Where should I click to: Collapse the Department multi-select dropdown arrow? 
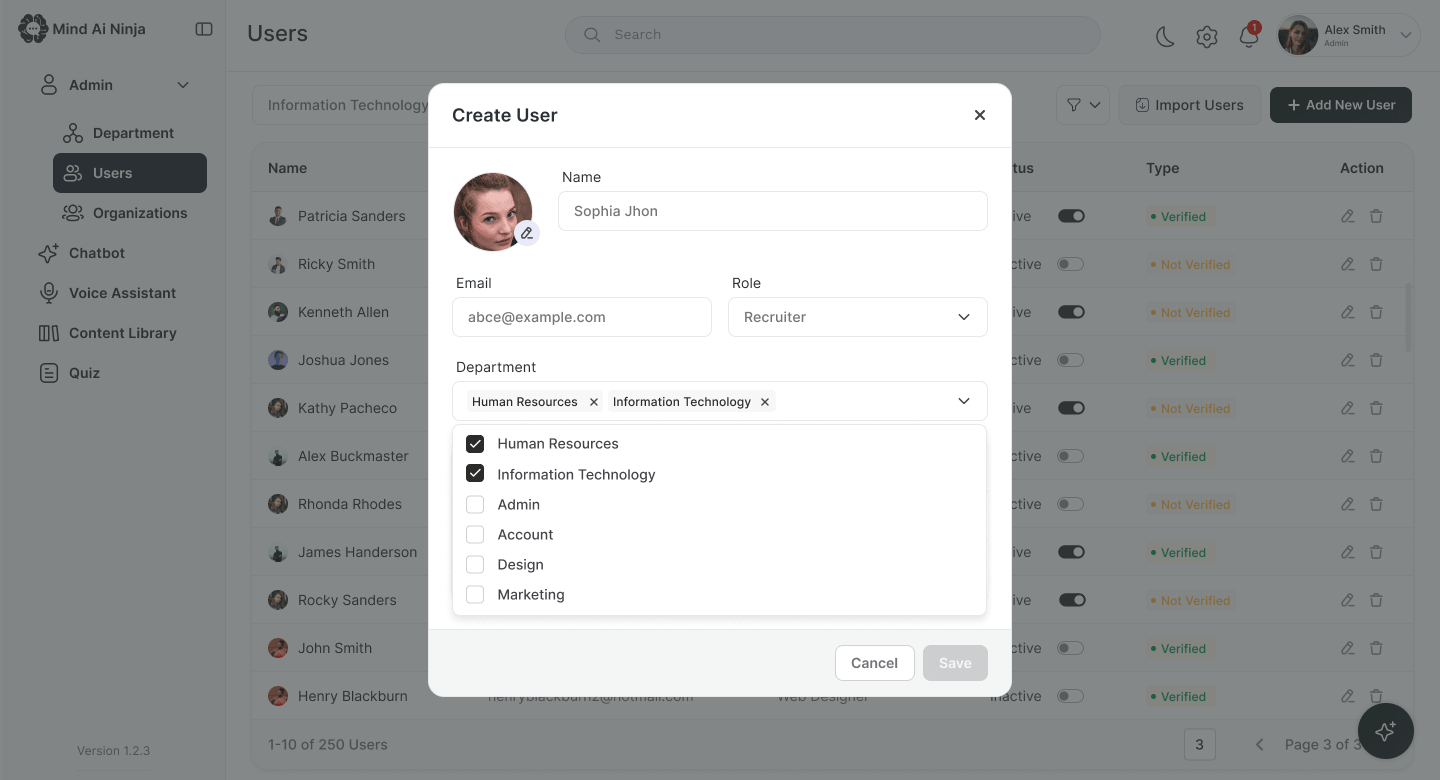(x=964, y=401)
